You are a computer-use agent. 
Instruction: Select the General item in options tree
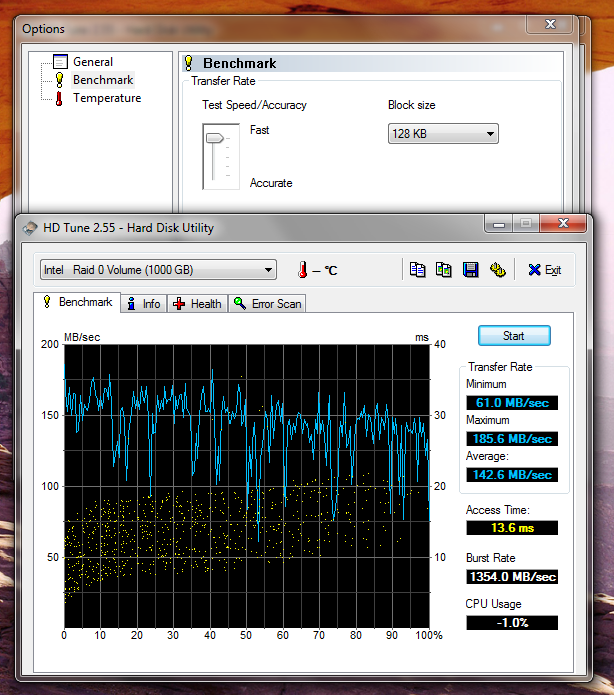click(x=92, y=62)
